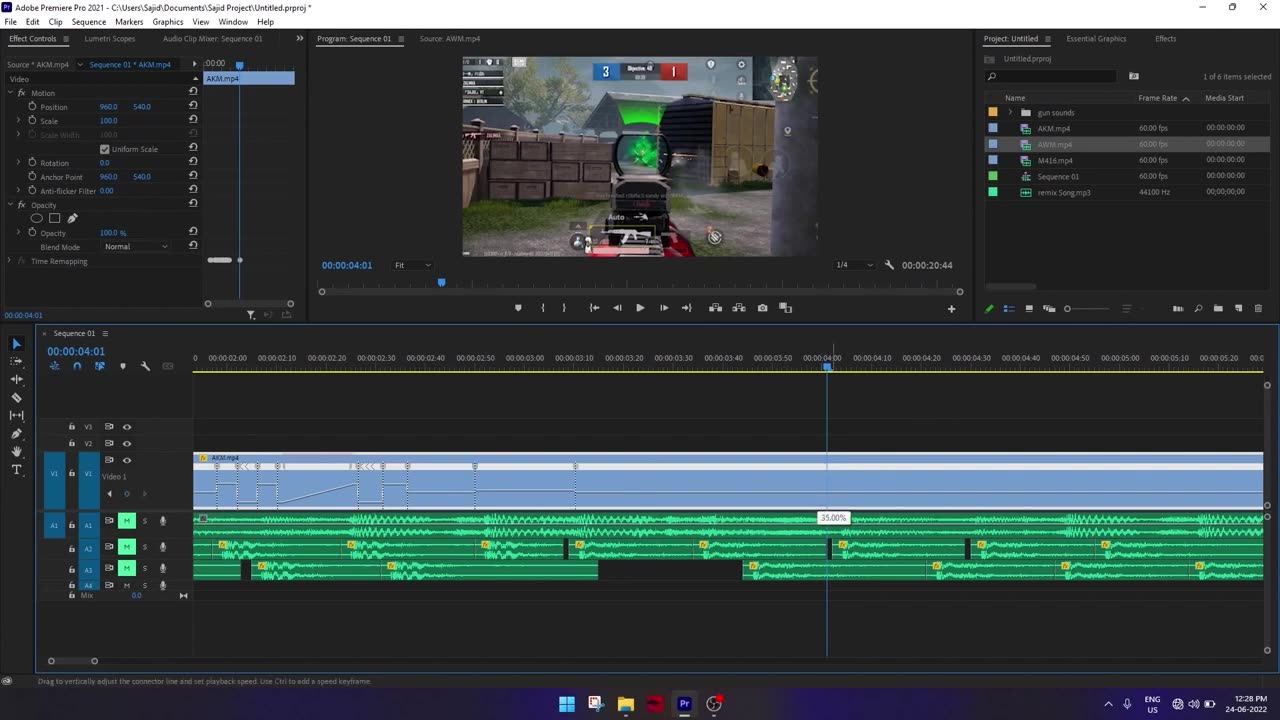Toggle V2 track output eye
Viewport: 1280px width, 720px height.
tap(127, 443)
